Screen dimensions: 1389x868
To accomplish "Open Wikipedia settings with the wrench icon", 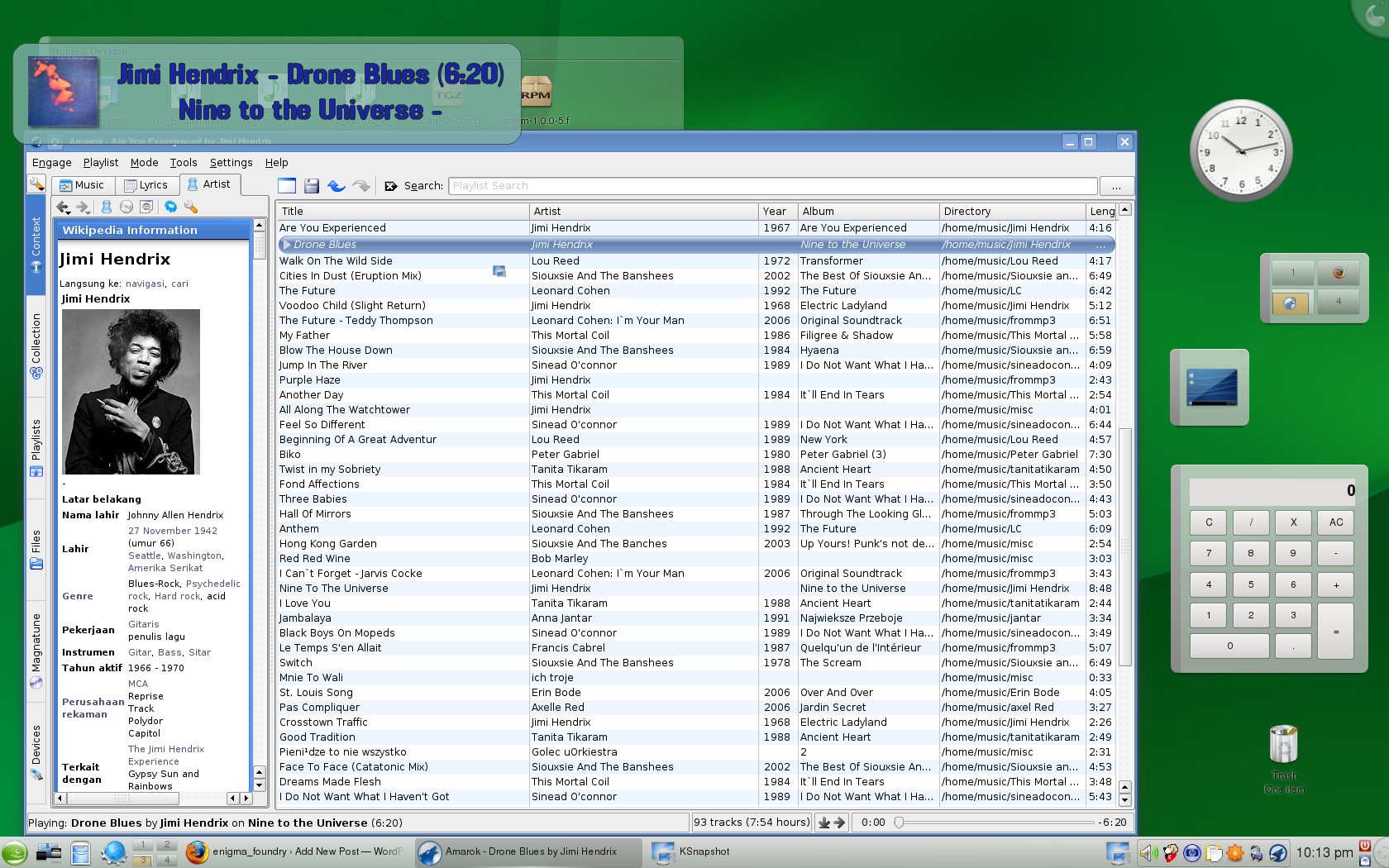I will (191, 207).
